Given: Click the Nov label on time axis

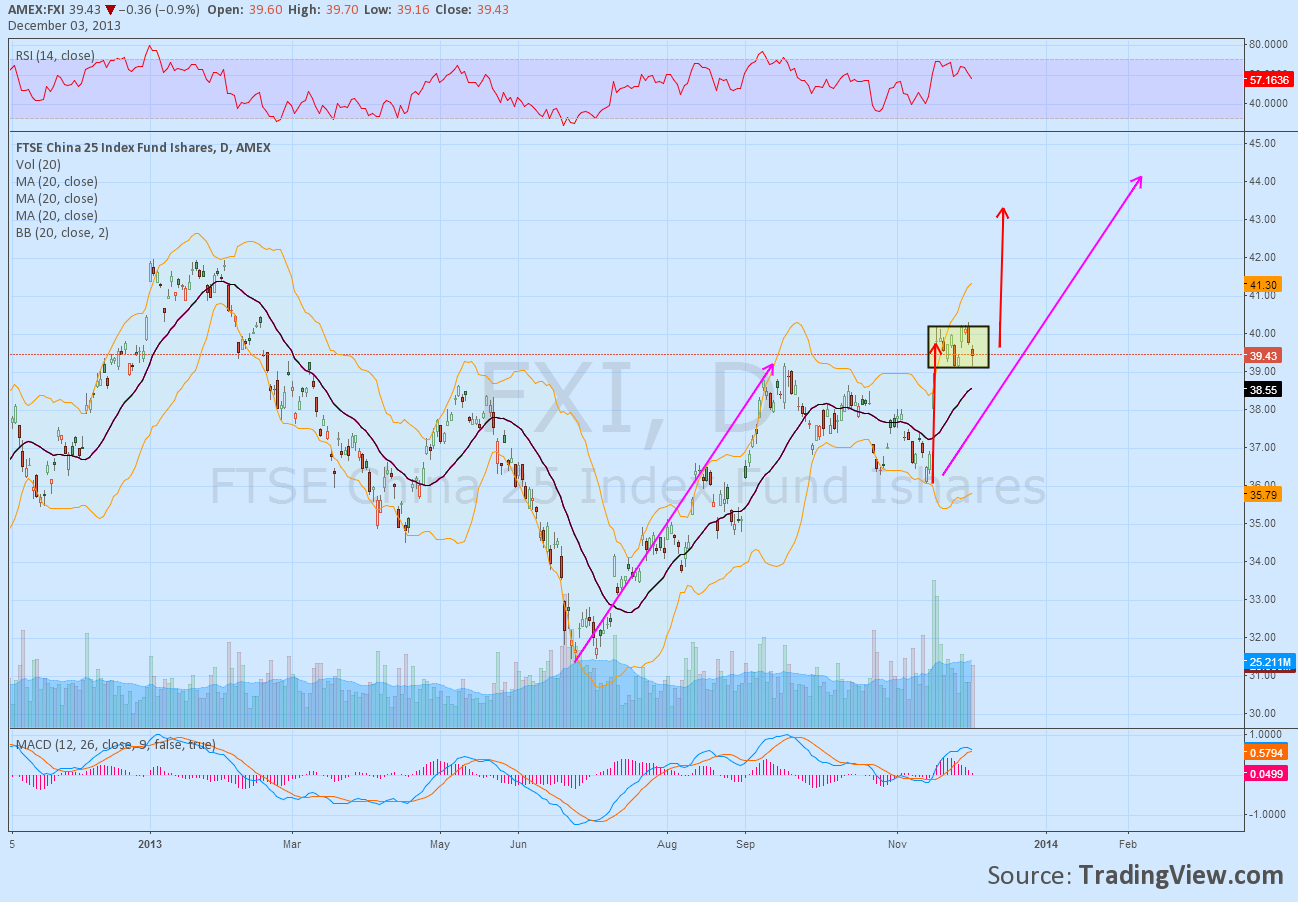Looking at the screenshot, I should pyautogui.click(x=897, y=843).
